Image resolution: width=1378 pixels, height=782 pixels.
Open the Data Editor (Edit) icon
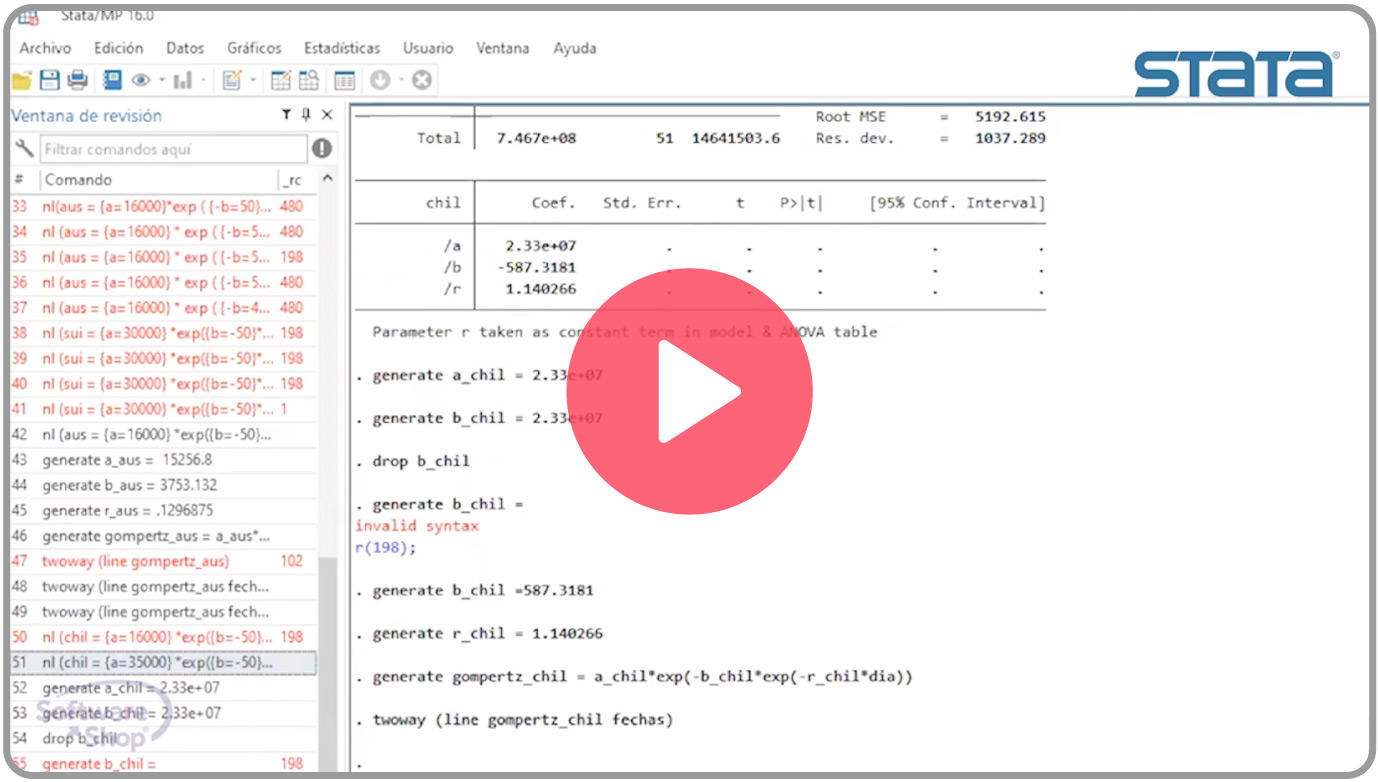pos(281,80)
